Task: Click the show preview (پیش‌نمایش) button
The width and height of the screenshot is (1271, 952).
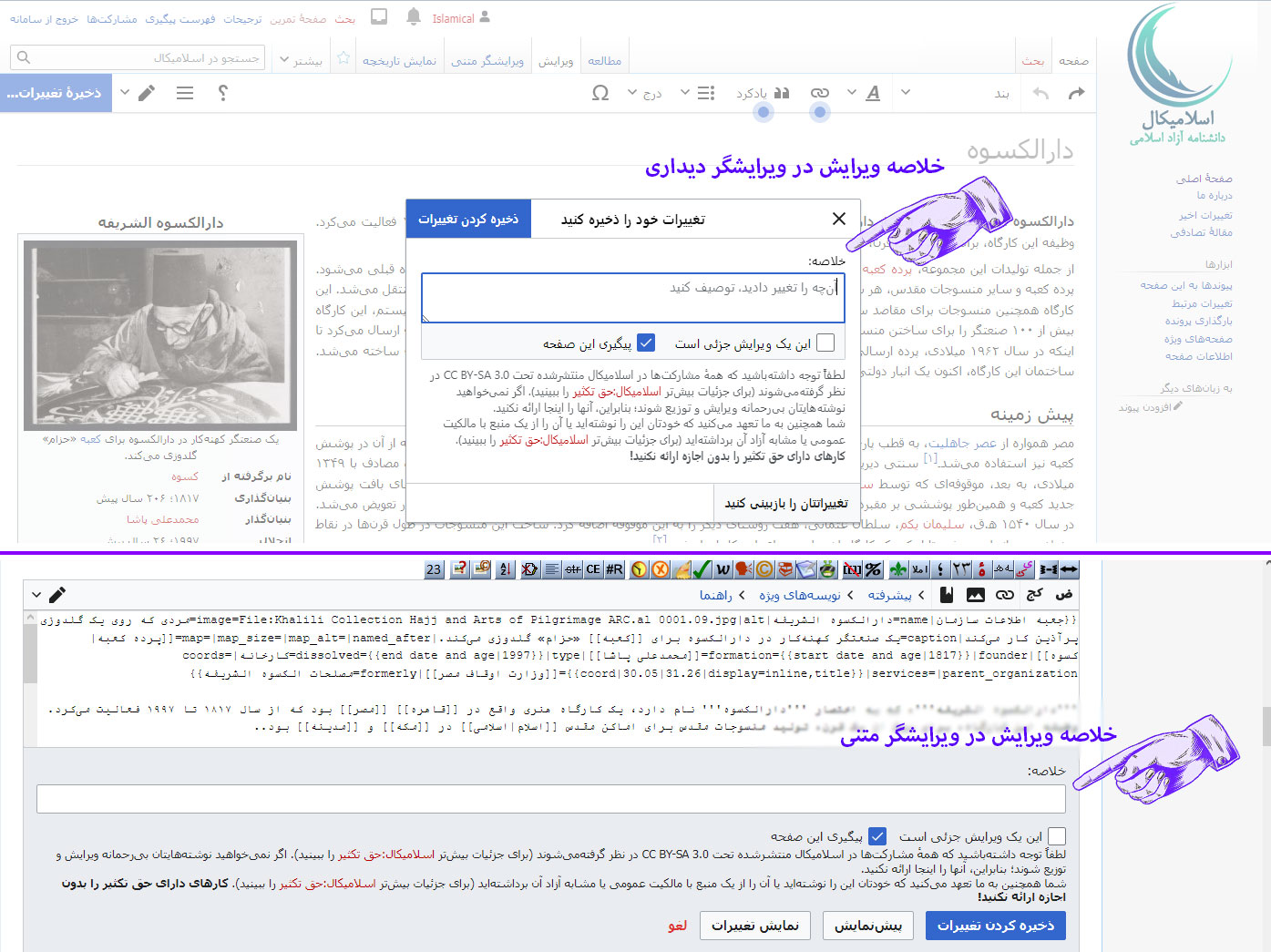Action: click(868, 926)
